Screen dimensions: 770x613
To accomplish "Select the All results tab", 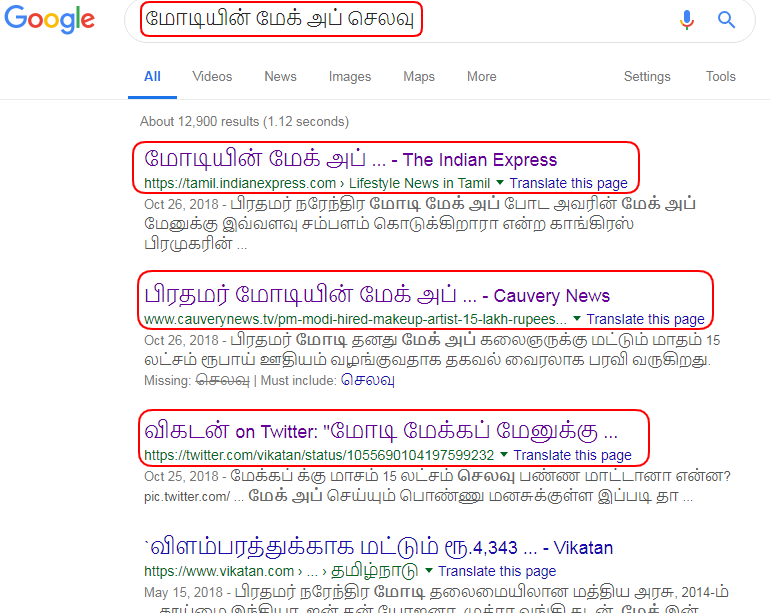I will (x=152, y=77).
